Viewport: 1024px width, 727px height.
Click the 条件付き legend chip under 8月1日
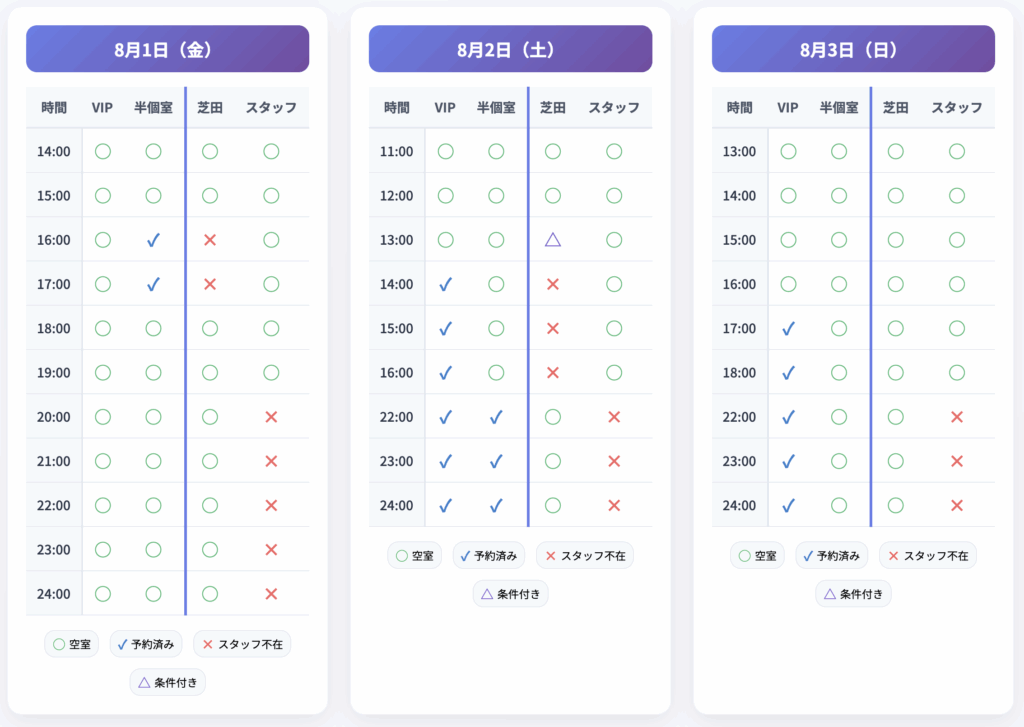(168, 683)
